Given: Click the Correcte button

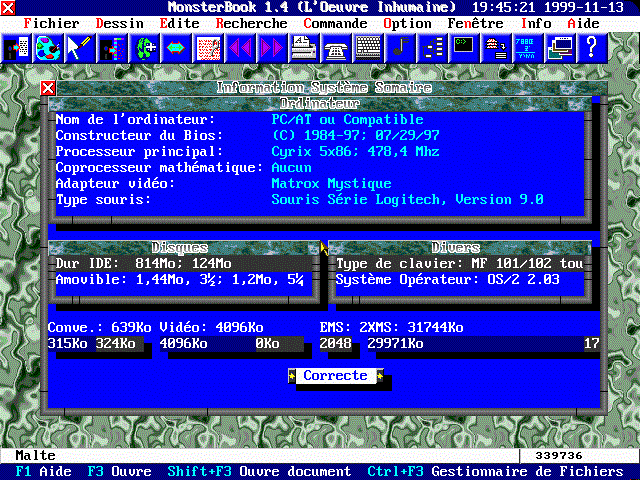Looking at the screenshot, I should coord(336,376).
